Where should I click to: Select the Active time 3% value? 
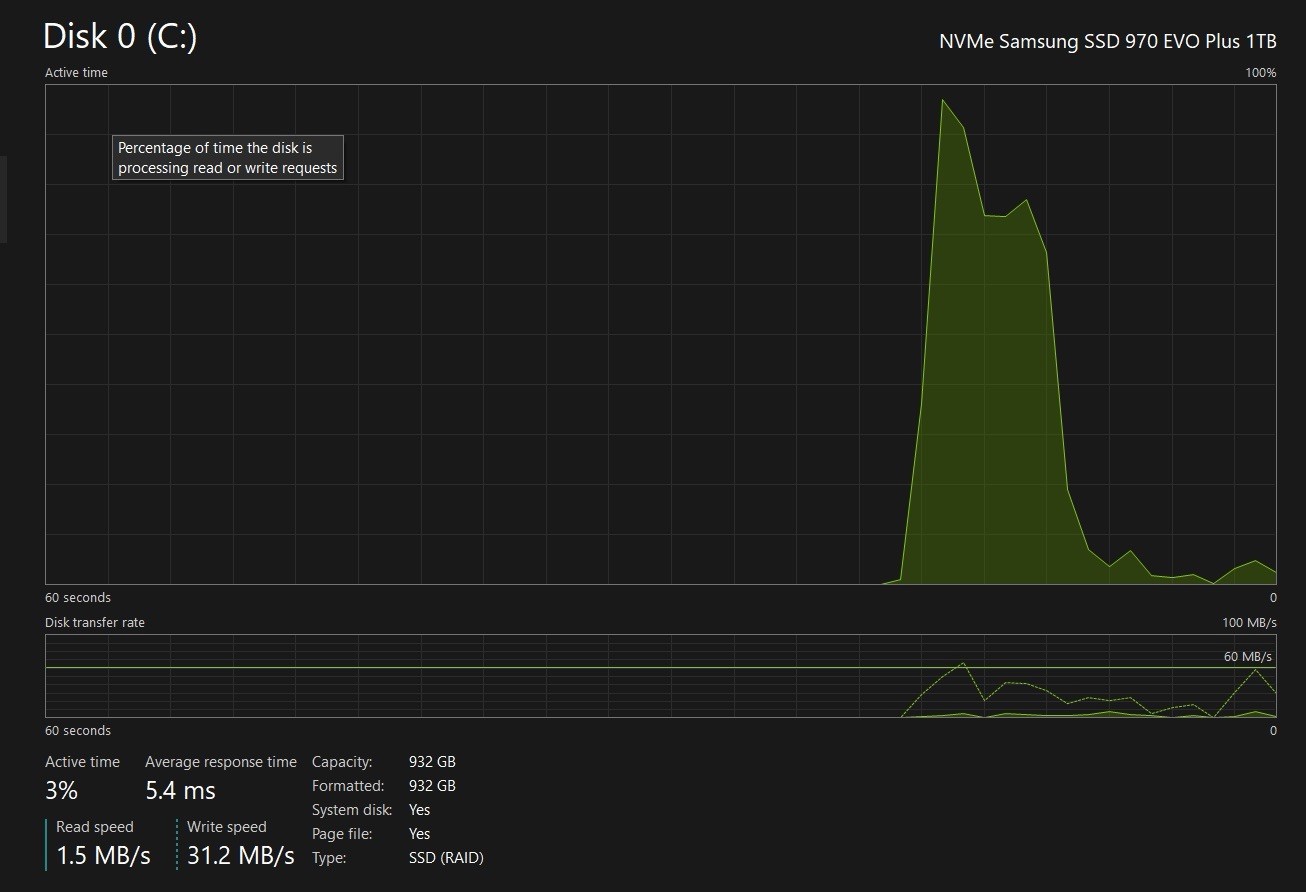pos(61,791)
